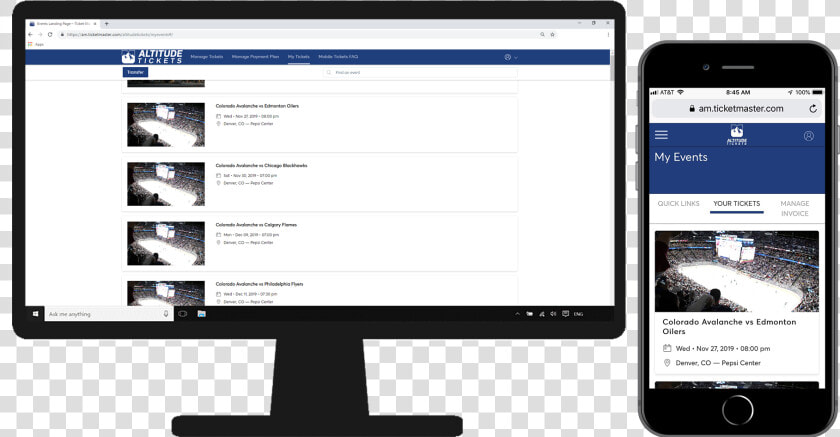
Task: Select the YOUR TICKETS tab on phone
Action: tap(737, 204)
